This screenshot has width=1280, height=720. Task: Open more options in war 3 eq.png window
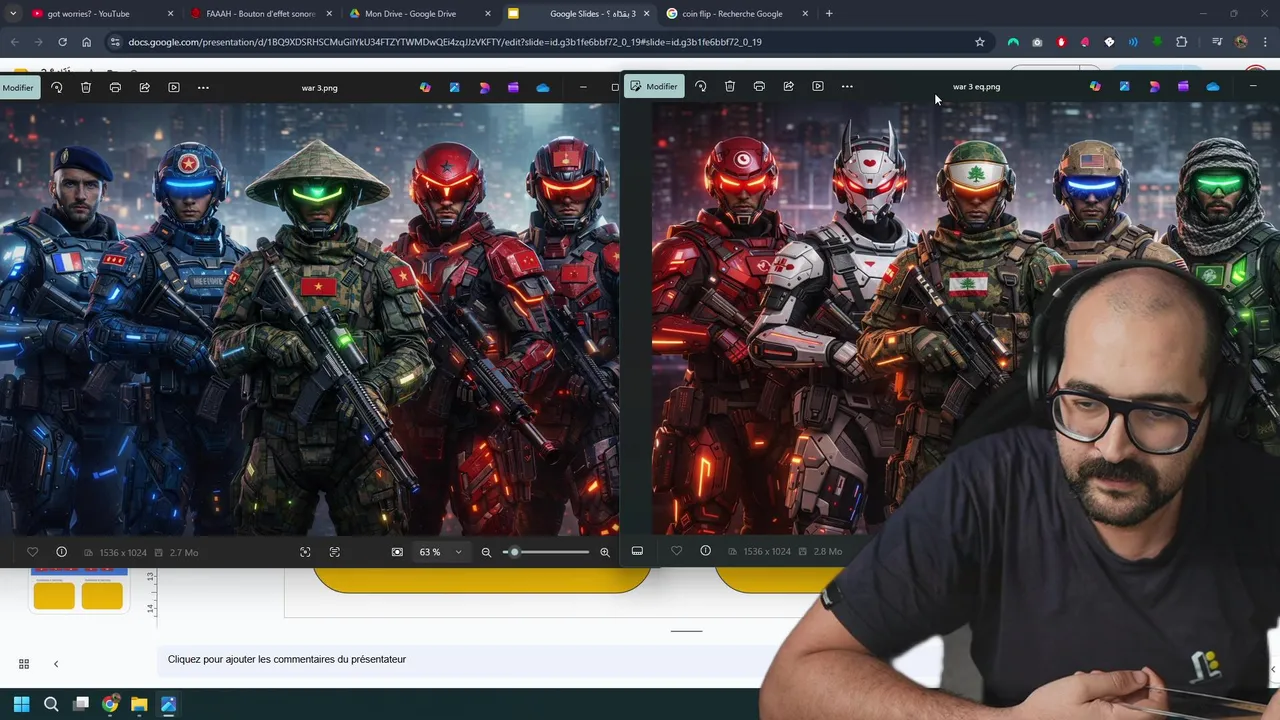(x=847, y=86)
